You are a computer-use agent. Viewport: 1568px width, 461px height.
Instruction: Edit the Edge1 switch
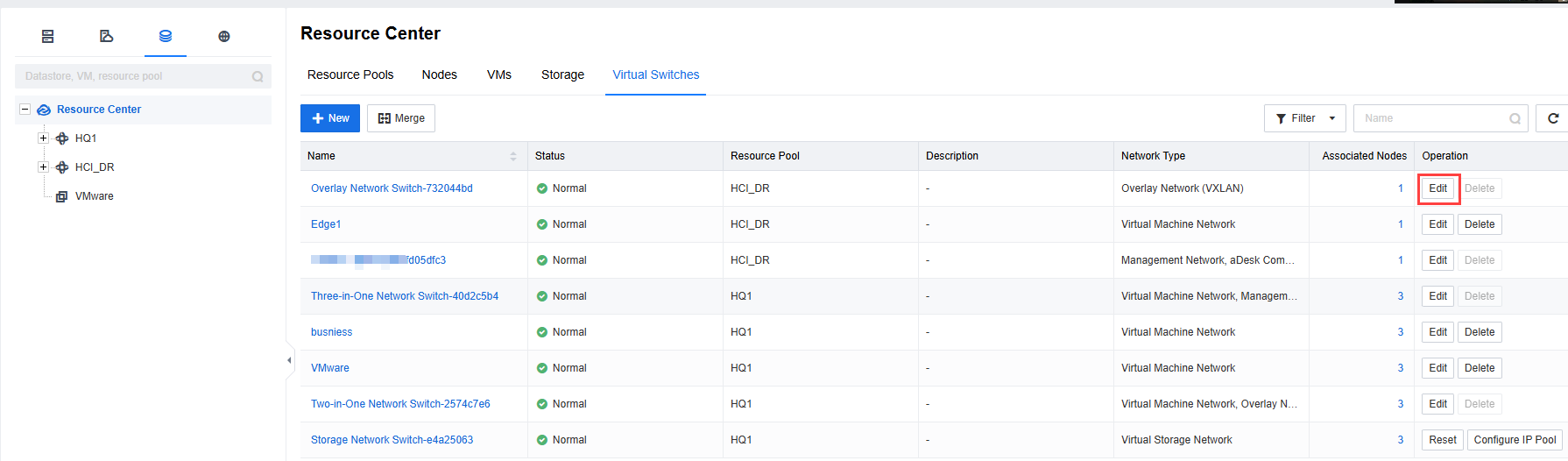pos(1438,224)
